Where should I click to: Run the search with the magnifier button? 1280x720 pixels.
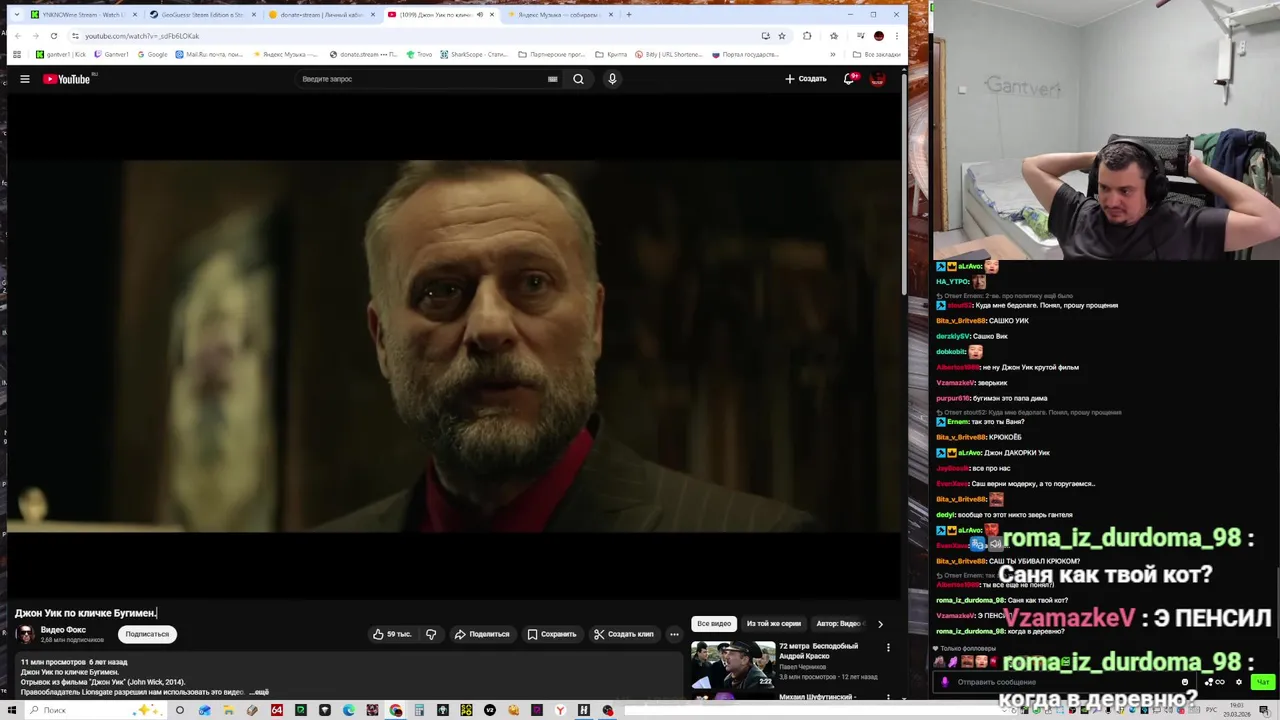pos(578,79)
